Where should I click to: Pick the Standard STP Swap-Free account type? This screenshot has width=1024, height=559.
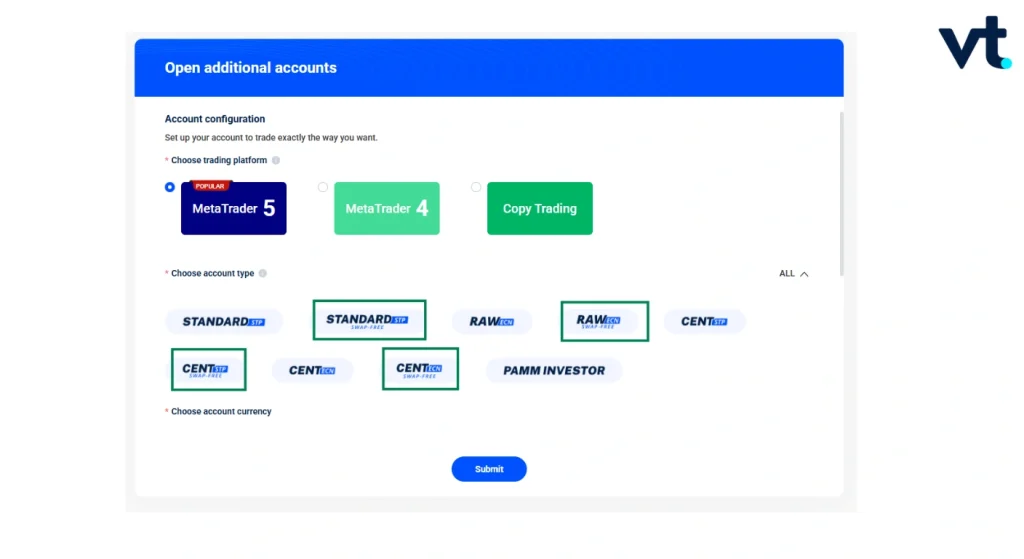click(x=369, y=320)
